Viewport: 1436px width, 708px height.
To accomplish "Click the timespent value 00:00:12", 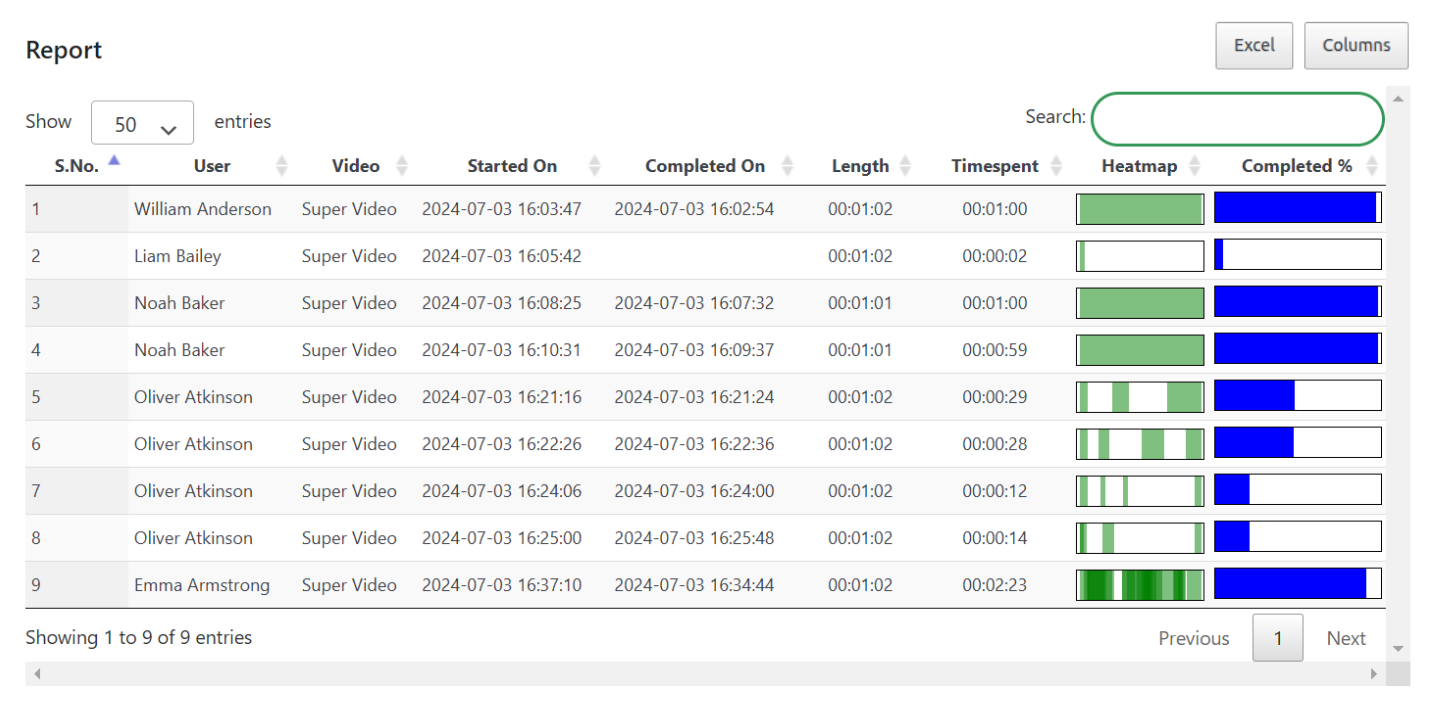I will (995, 491).
